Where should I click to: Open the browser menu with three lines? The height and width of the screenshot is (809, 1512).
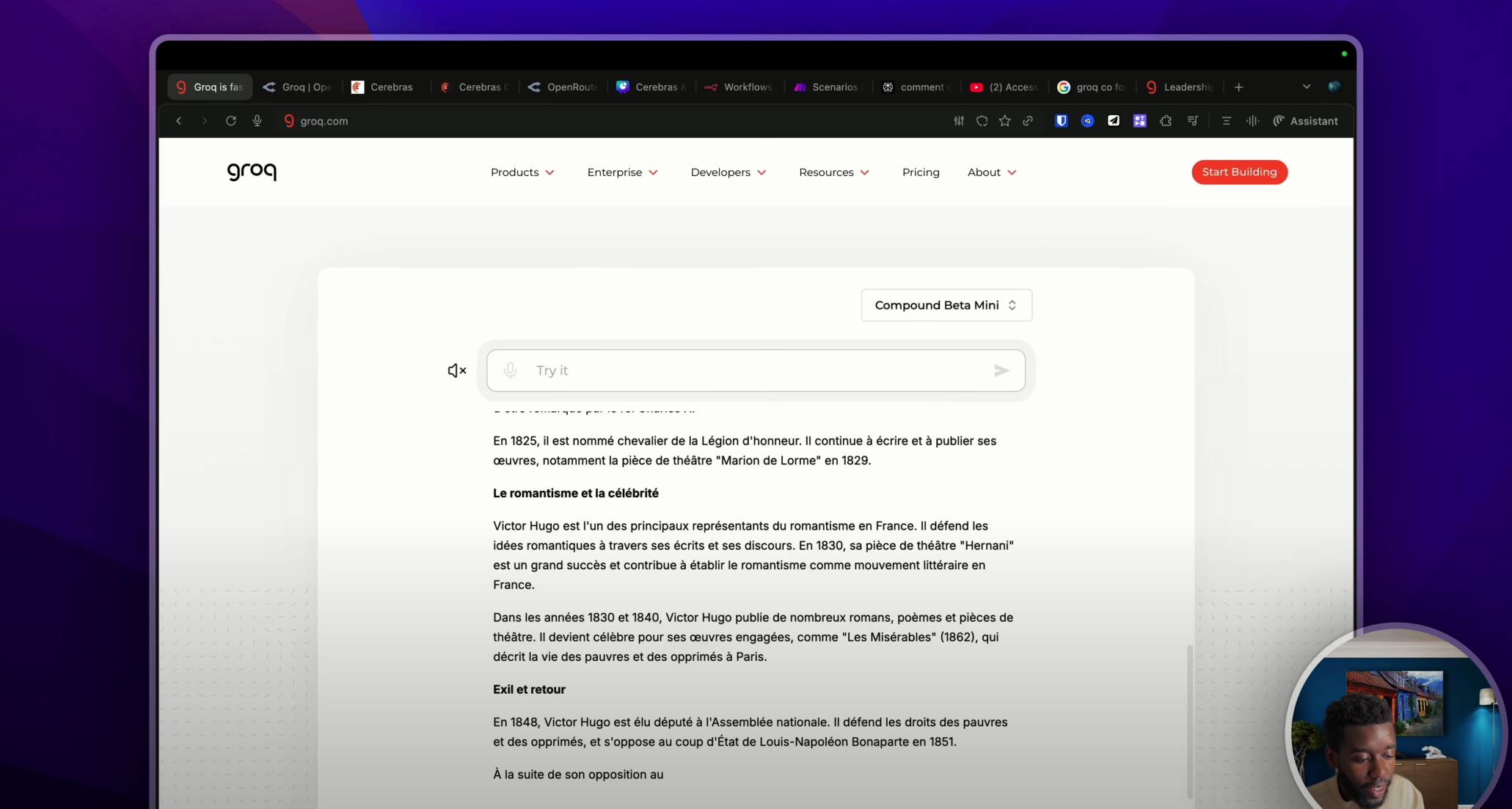click(1226, 121)
